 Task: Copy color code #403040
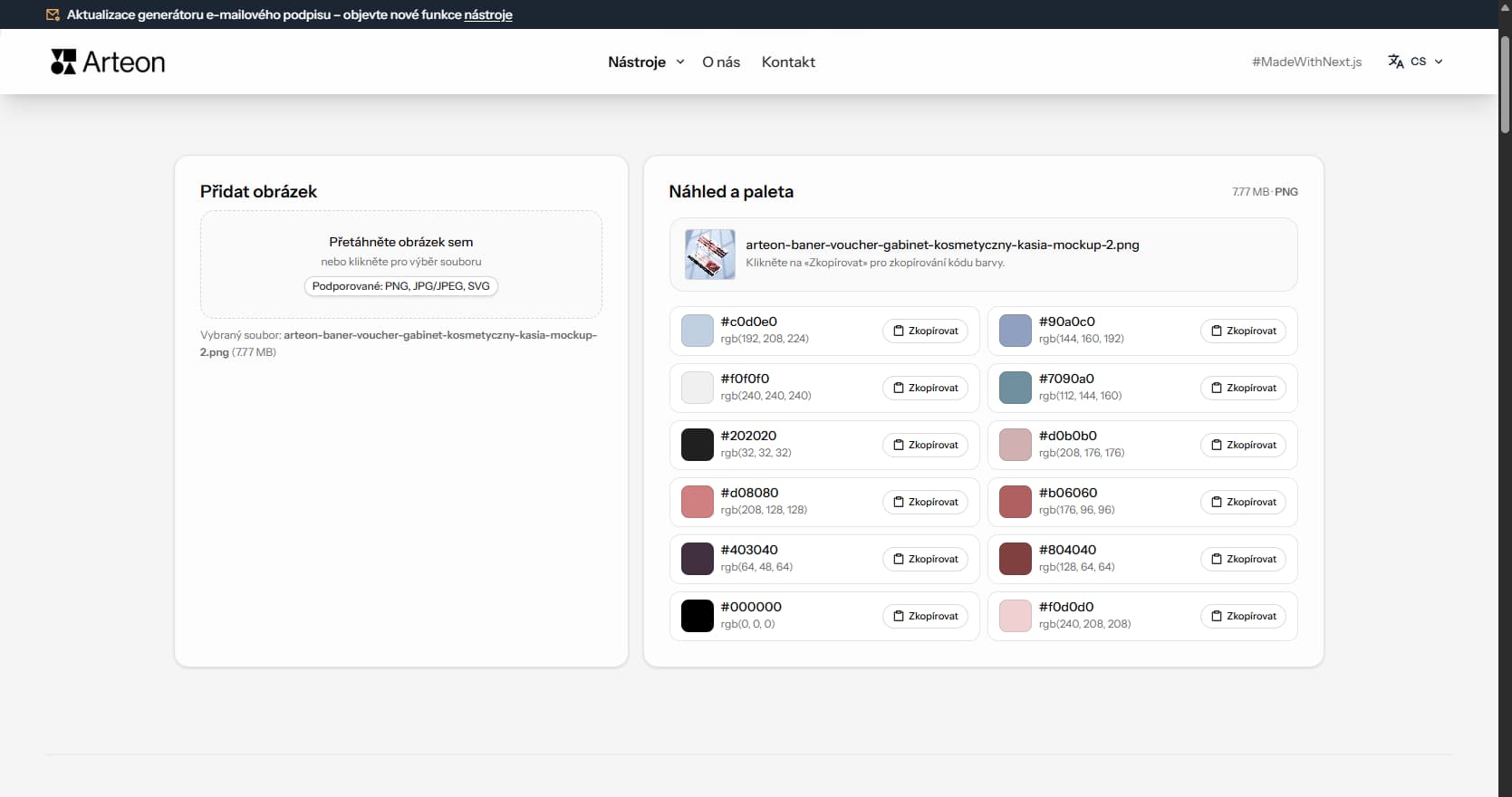(x=925, y=559)
